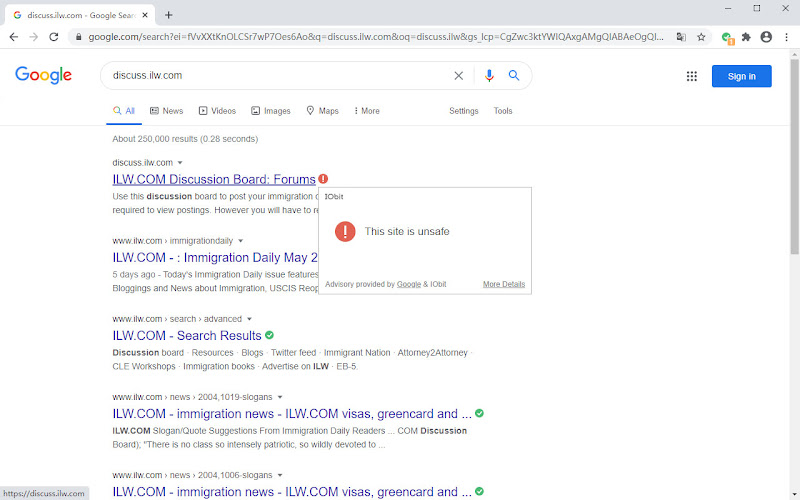
Task: Switch to the Maps tab
Action: click(322, 111)
